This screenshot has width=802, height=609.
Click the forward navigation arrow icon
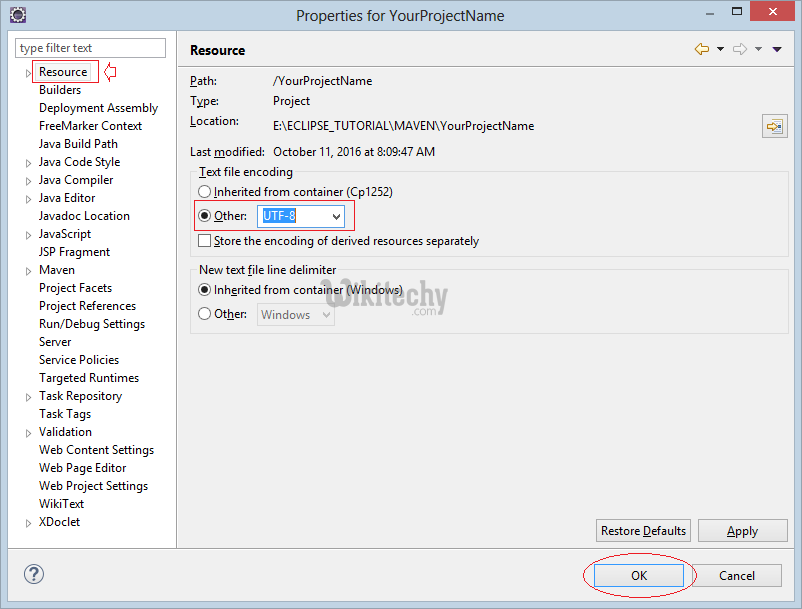(740, 49)
